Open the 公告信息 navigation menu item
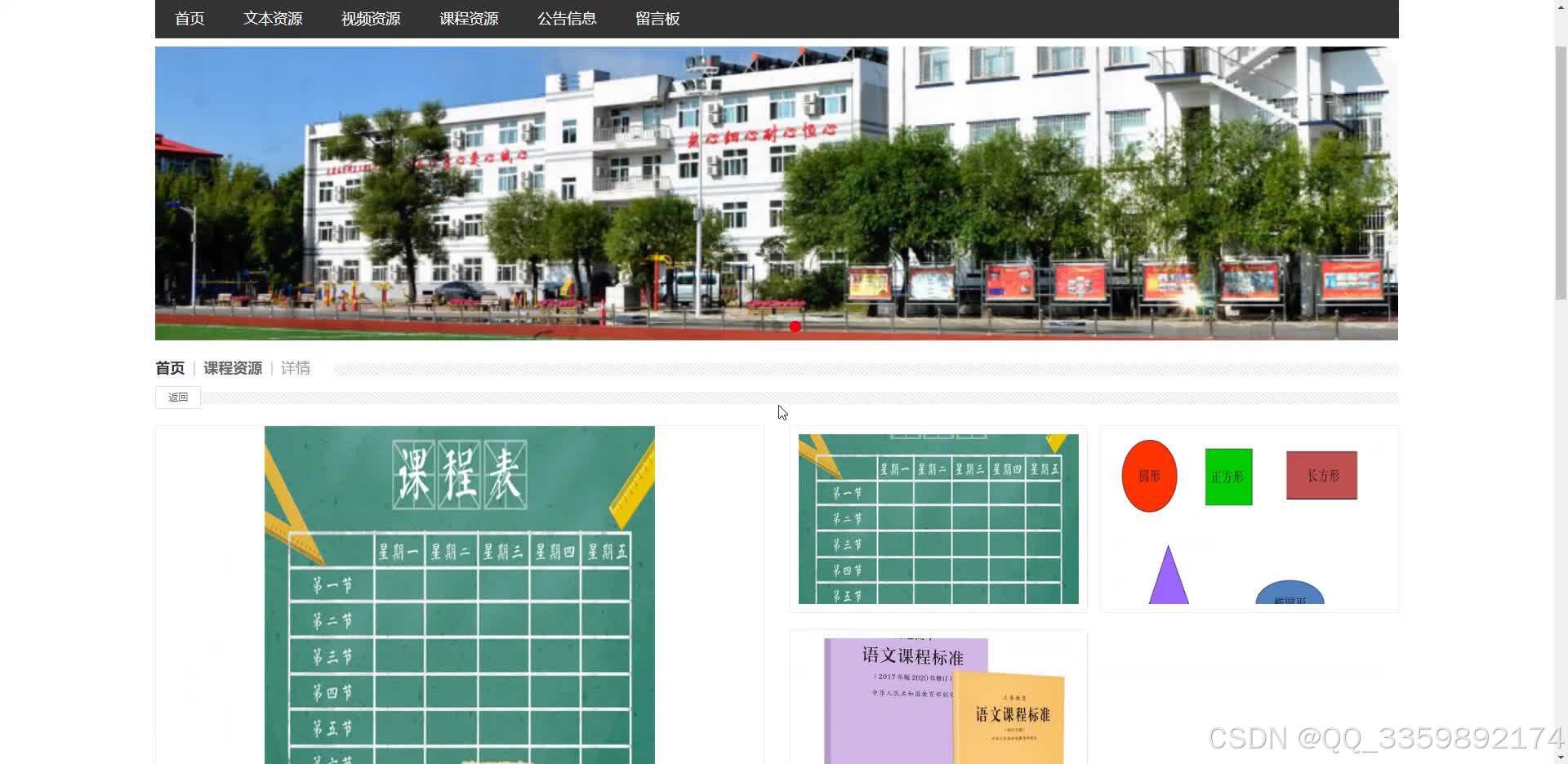The image size is (1568, 764). [x=567, y=18]
